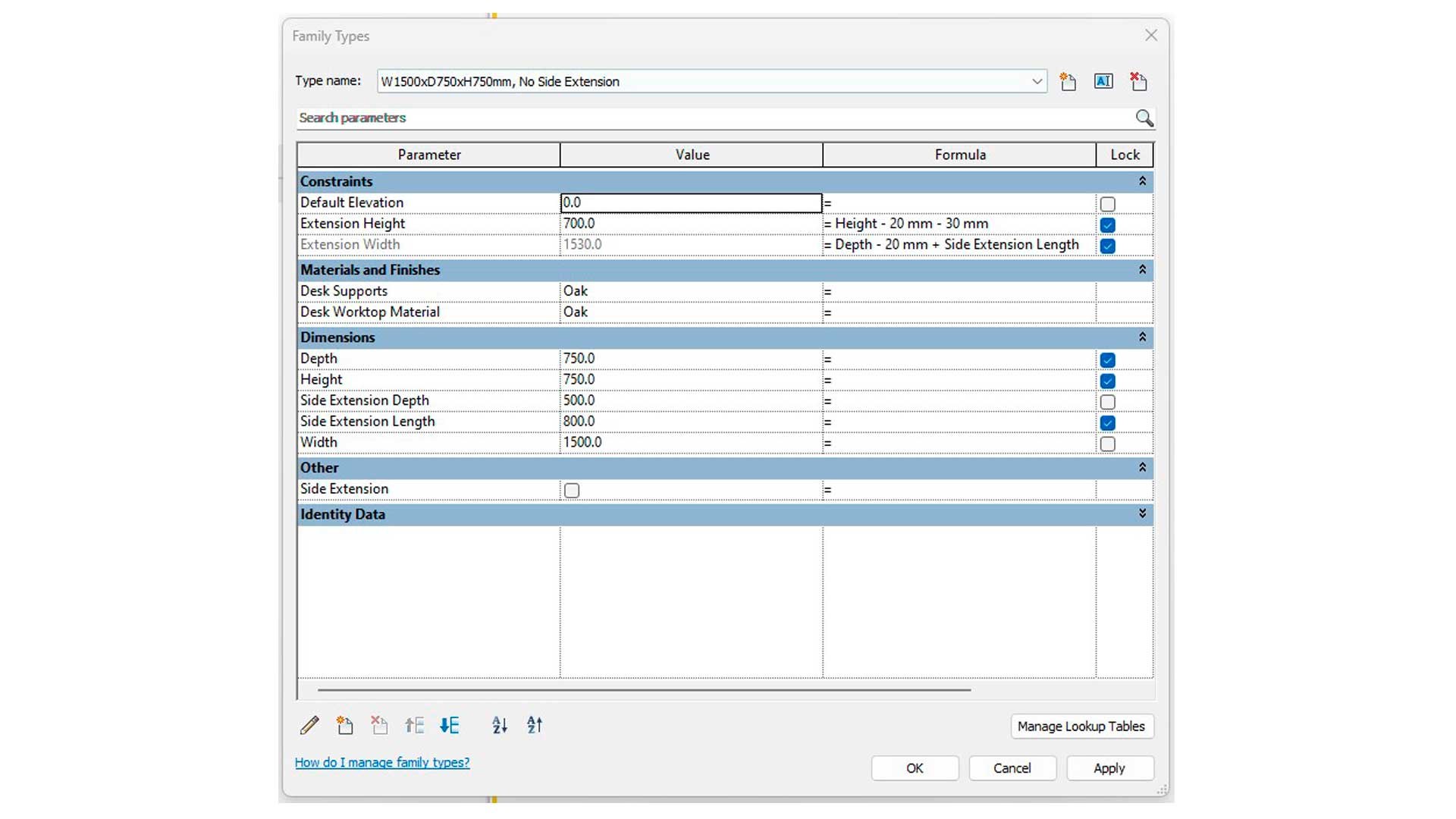The height and width of the screenshot is (819, 1456).
Task: Click the Delete Type icon
Action: pos(1138,81)
